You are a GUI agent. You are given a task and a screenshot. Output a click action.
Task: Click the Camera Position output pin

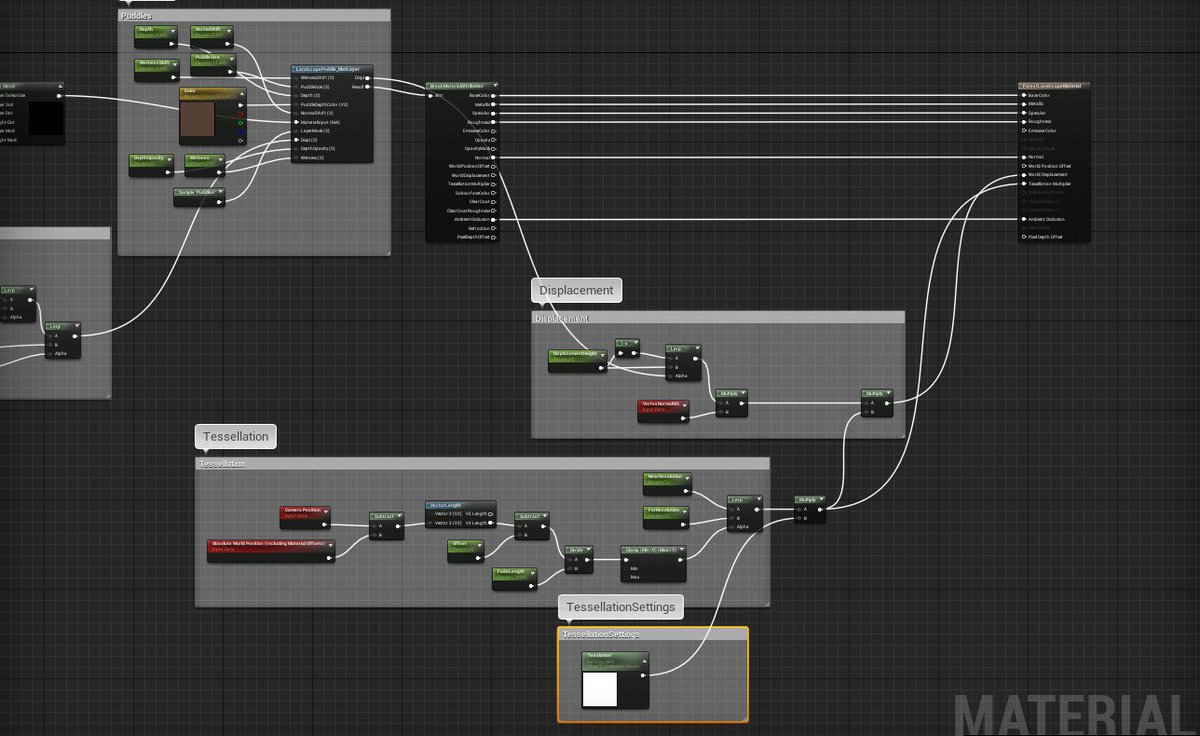(x=325, y=525)
